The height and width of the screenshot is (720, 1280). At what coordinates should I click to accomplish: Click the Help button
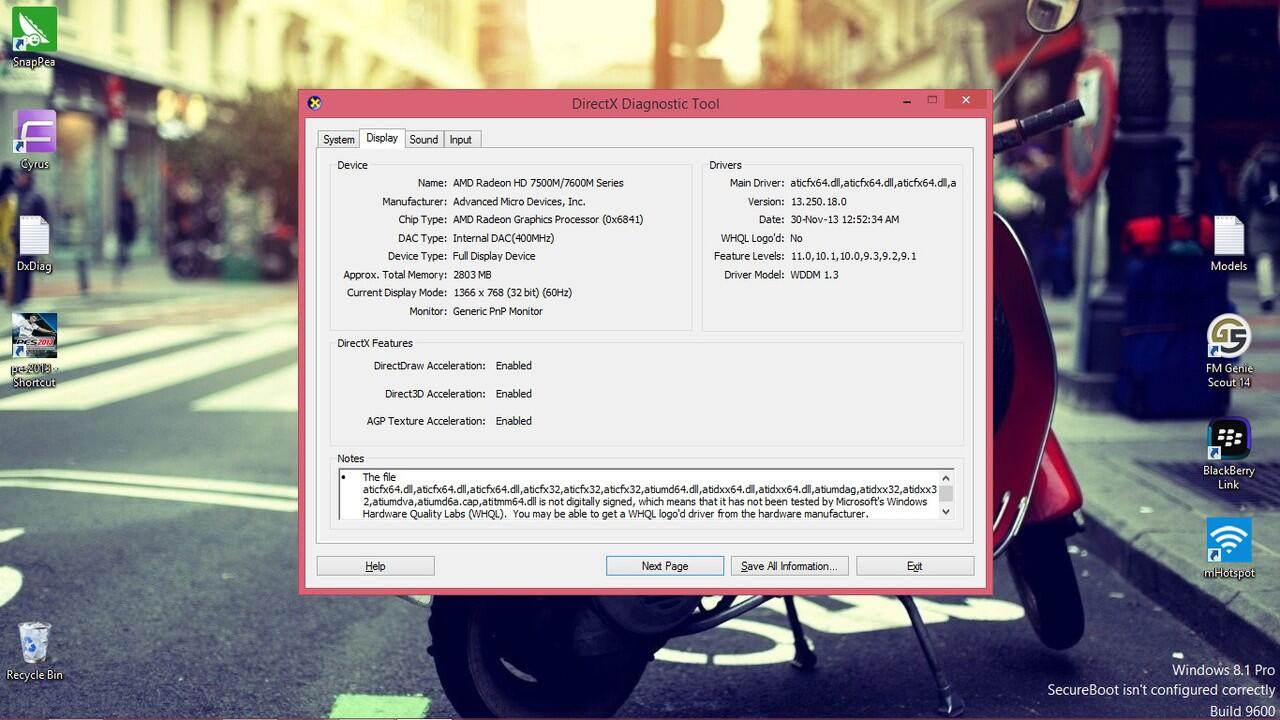click(x=376, y=566)
